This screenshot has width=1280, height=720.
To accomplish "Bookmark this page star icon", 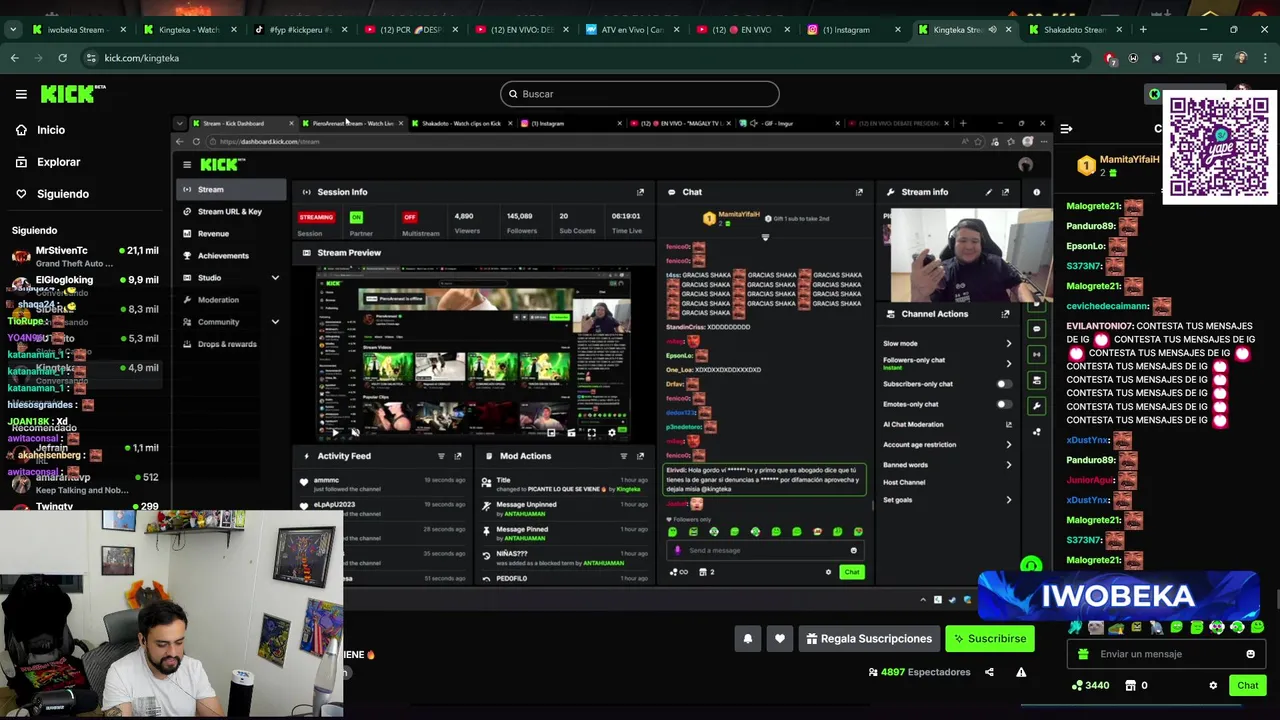I will point(1076,58).
